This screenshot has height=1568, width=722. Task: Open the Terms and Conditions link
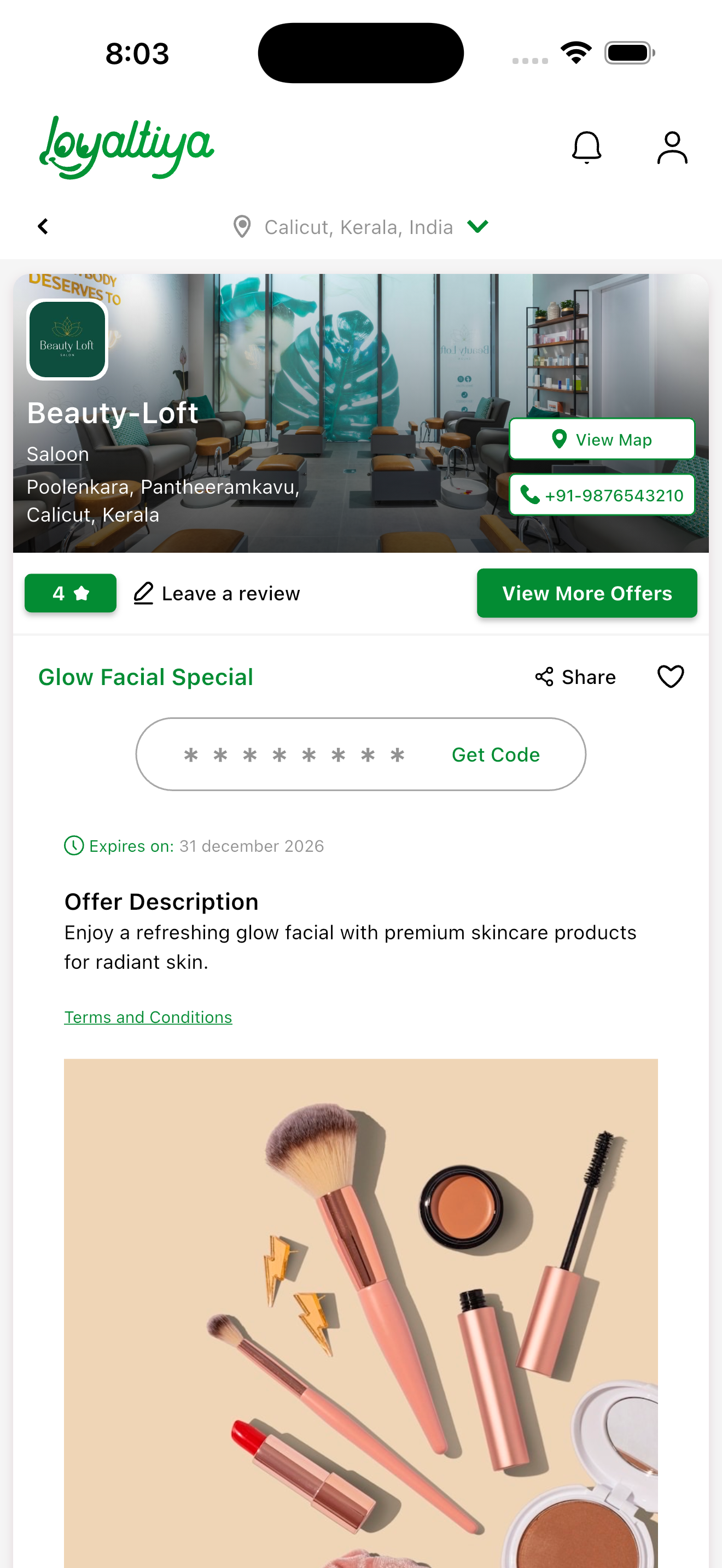click(148, 1017)
